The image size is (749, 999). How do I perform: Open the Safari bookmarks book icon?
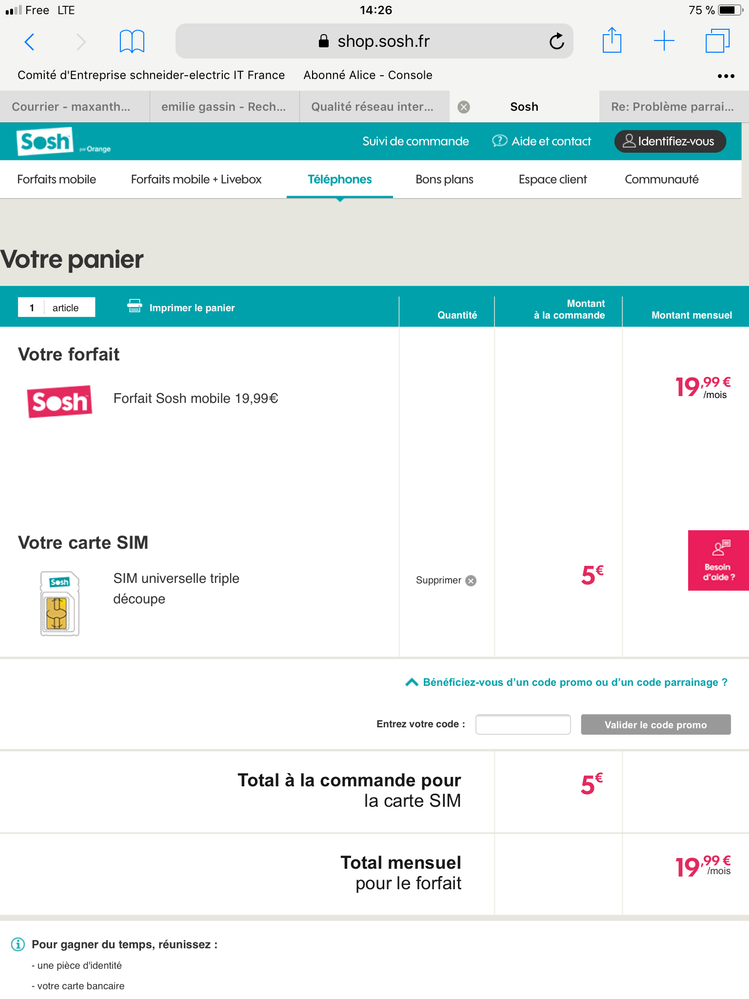pos(131,42)
